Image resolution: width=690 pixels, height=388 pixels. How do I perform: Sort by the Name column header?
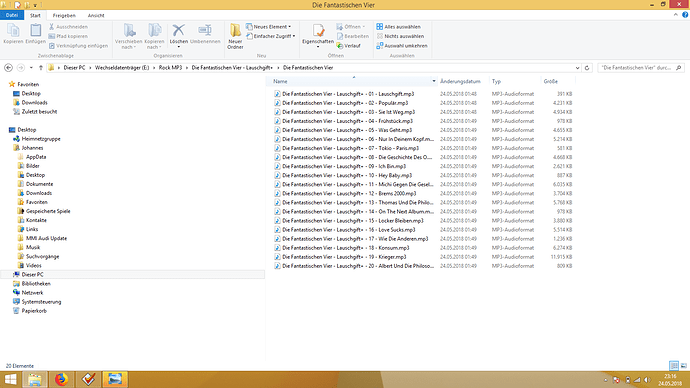(x=280, y=81)
